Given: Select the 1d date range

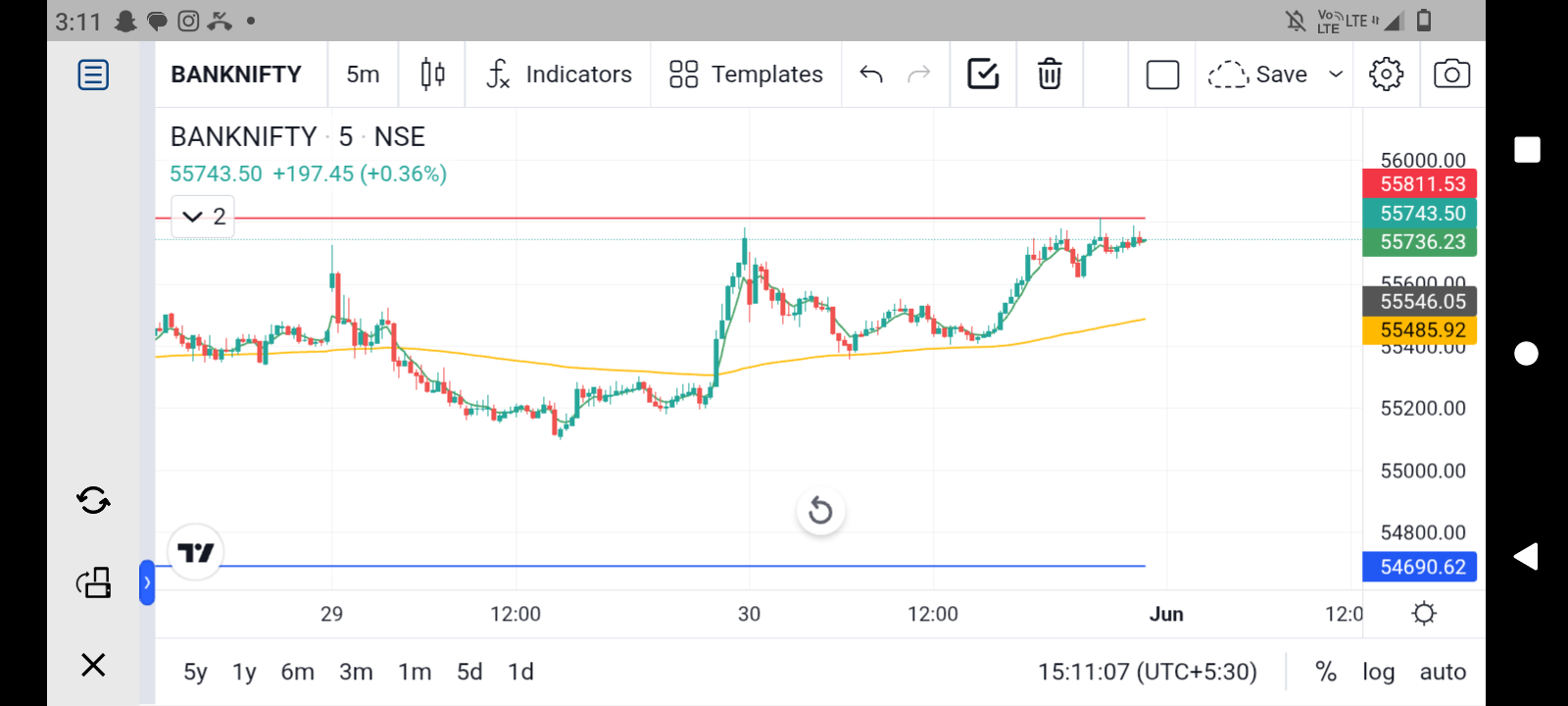Looking at the screenshot, I should (520, 672).
